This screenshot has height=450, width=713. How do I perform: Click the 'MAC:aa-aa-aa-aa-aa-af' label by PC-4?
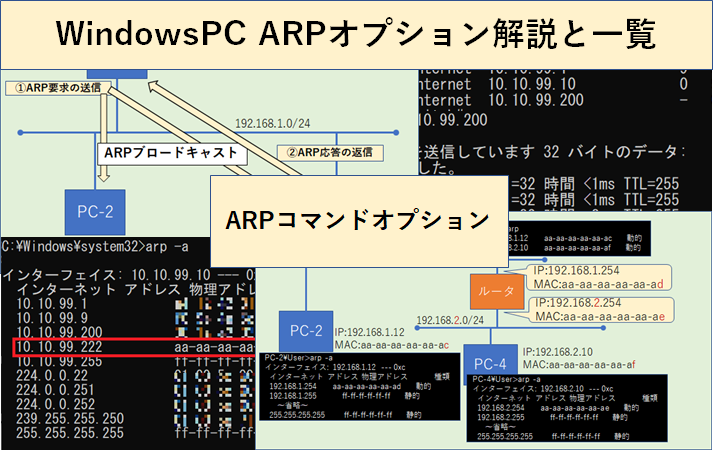coord(579,365)
